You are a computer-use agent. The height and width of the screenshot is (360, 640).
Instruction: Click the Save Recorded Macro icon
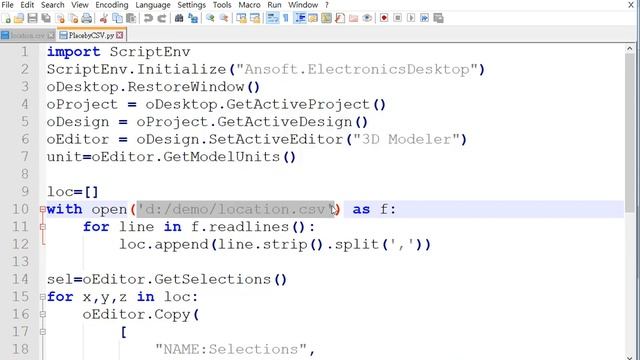click(438, 18)
